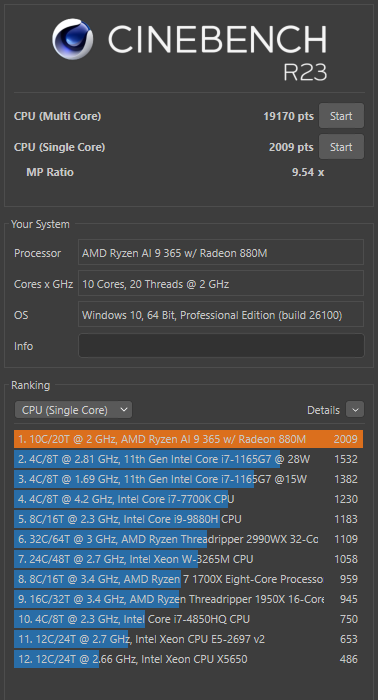Select the top-ranked Ryzen AI 9 365 entry

(188, 439)
